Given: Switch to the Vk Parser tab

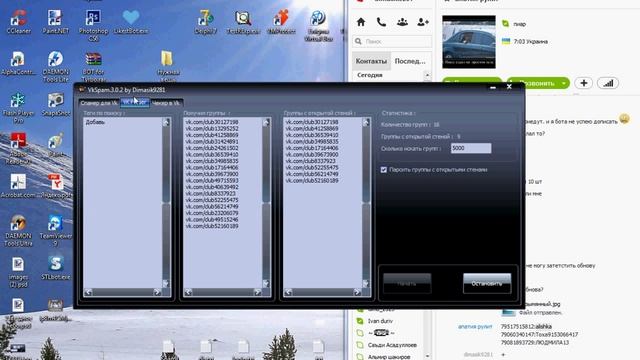Looking at the screenshot, I should pyautogui.click(x=135, y=102).
